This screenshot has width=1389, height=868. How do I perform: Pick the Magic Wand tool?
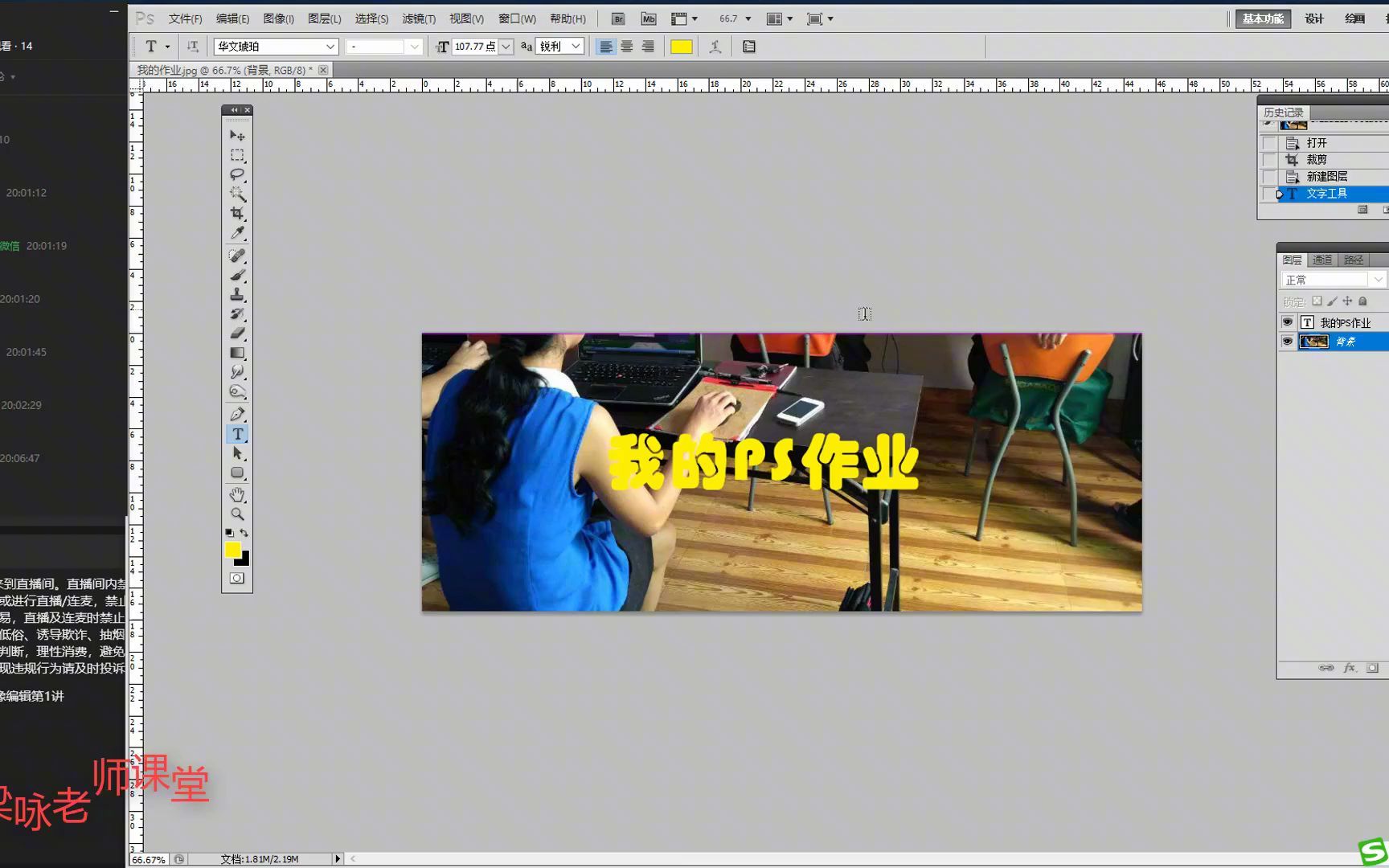[x=237, y=194]
